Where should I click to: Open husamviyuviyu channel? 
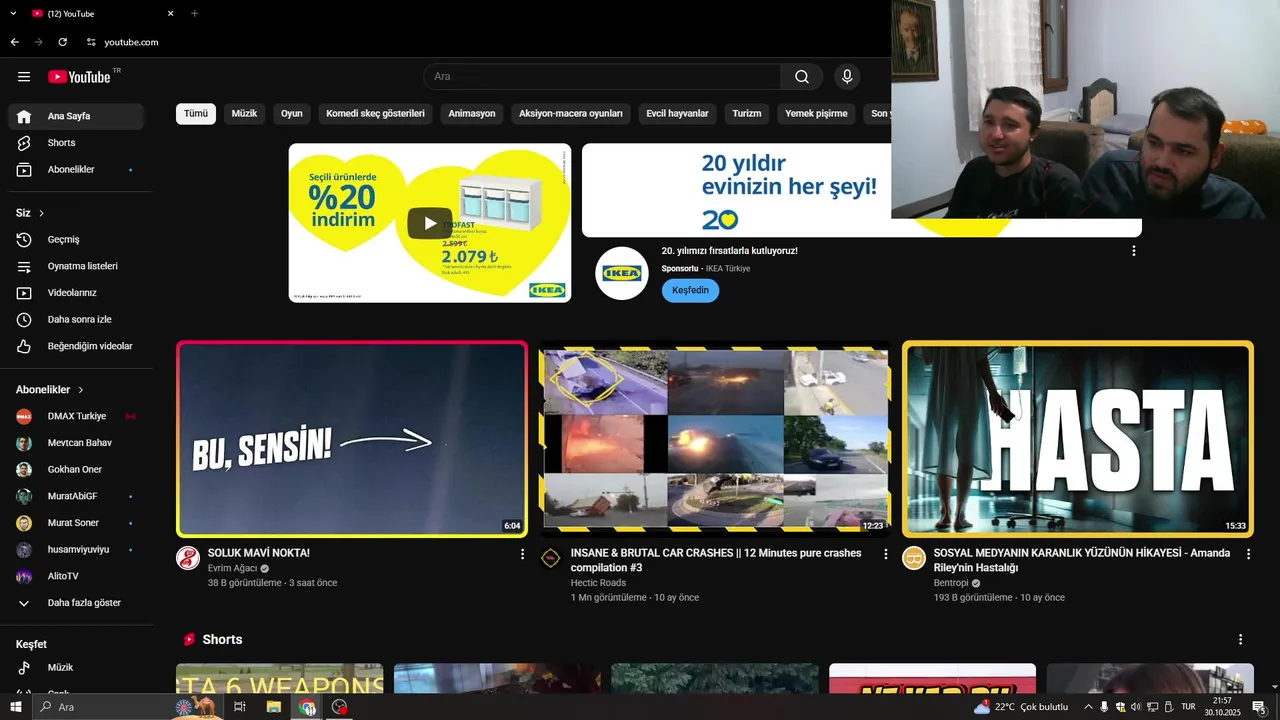[x=76, y=550]
